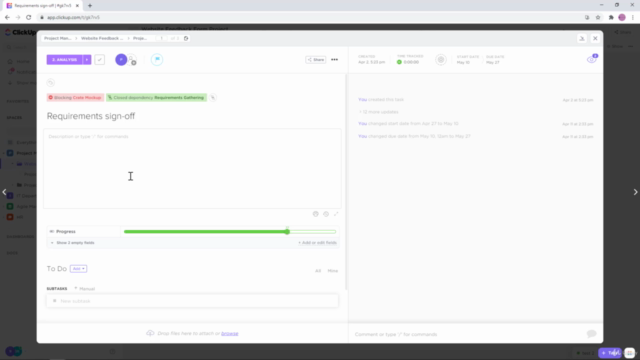Bookmark this page with the star icon
Viewport: 640px width, 360px height.
click(598, 18)
